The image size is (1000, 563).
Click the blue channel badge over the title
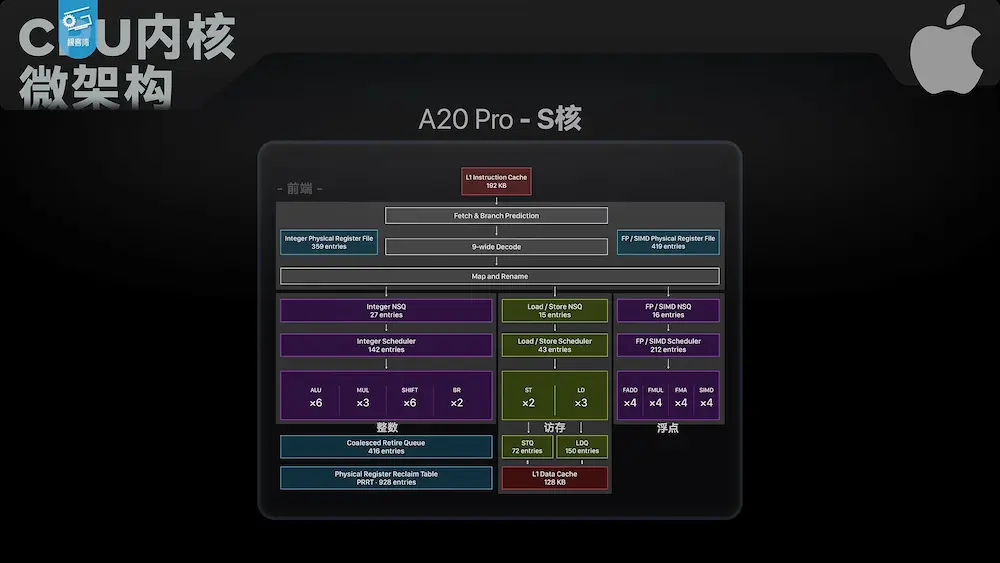[x=78, y=28]
